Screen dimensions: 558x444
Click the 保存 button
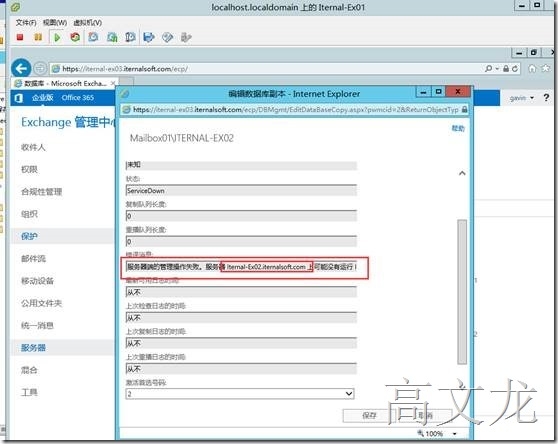[x=369, y=415]
